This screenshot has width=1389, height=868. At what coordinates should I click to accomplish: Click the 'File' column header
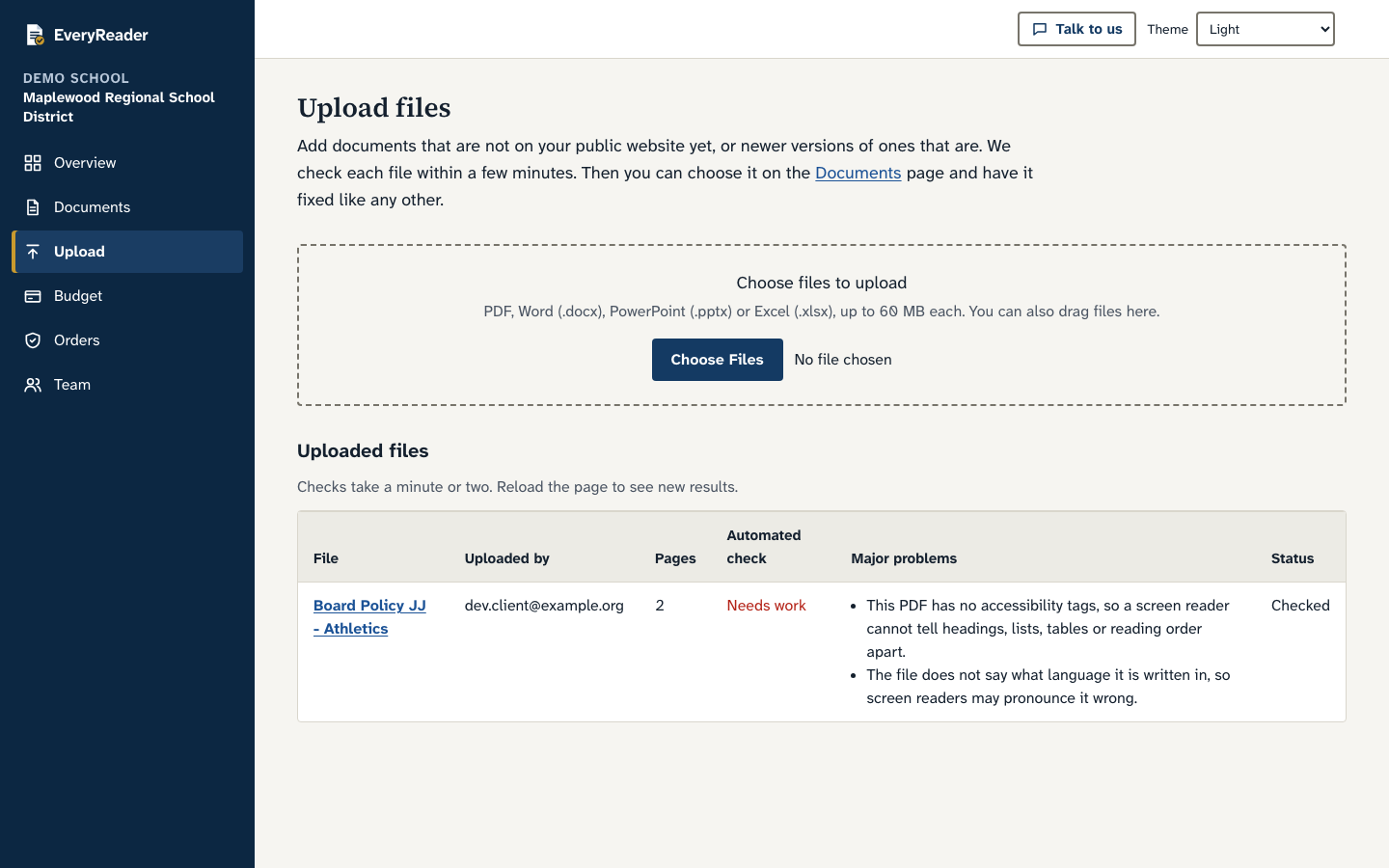click(326, 558)
